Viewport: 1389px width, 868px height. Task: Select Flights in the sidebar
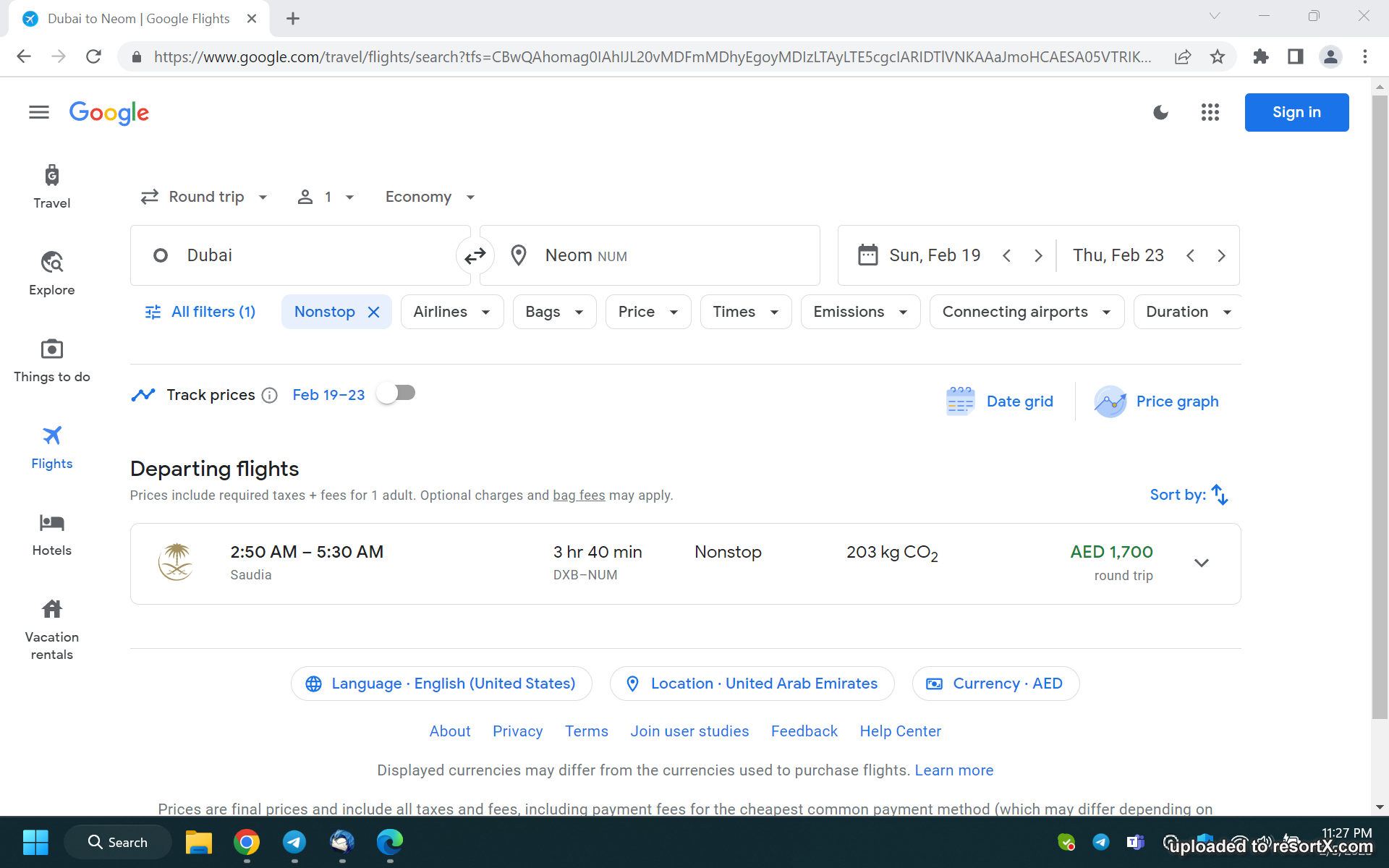click(x=52, y=447)
